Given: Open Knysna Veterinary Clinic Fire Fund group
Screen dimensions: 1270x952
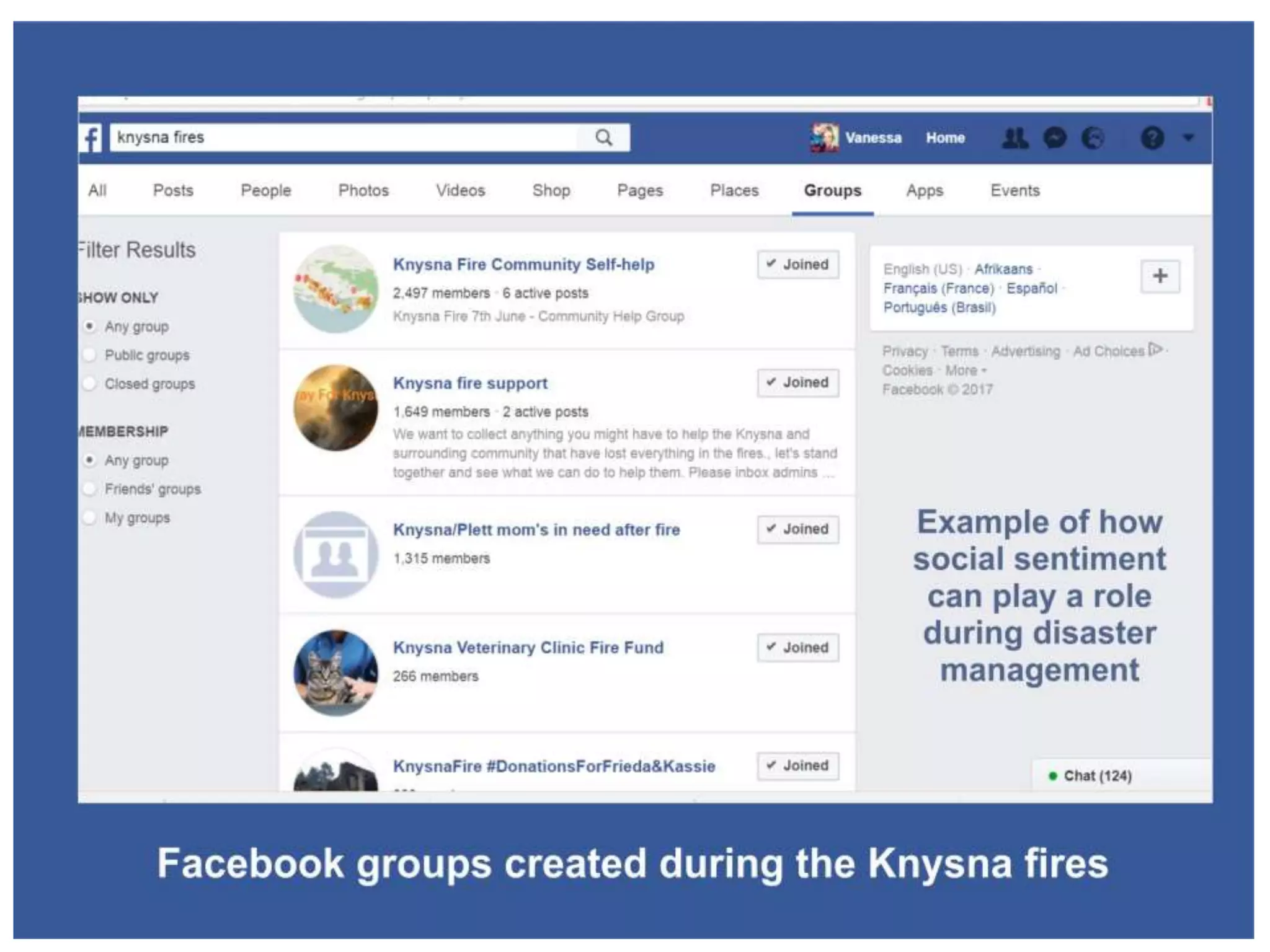Looking at the screenshot, I should (528, 648).
